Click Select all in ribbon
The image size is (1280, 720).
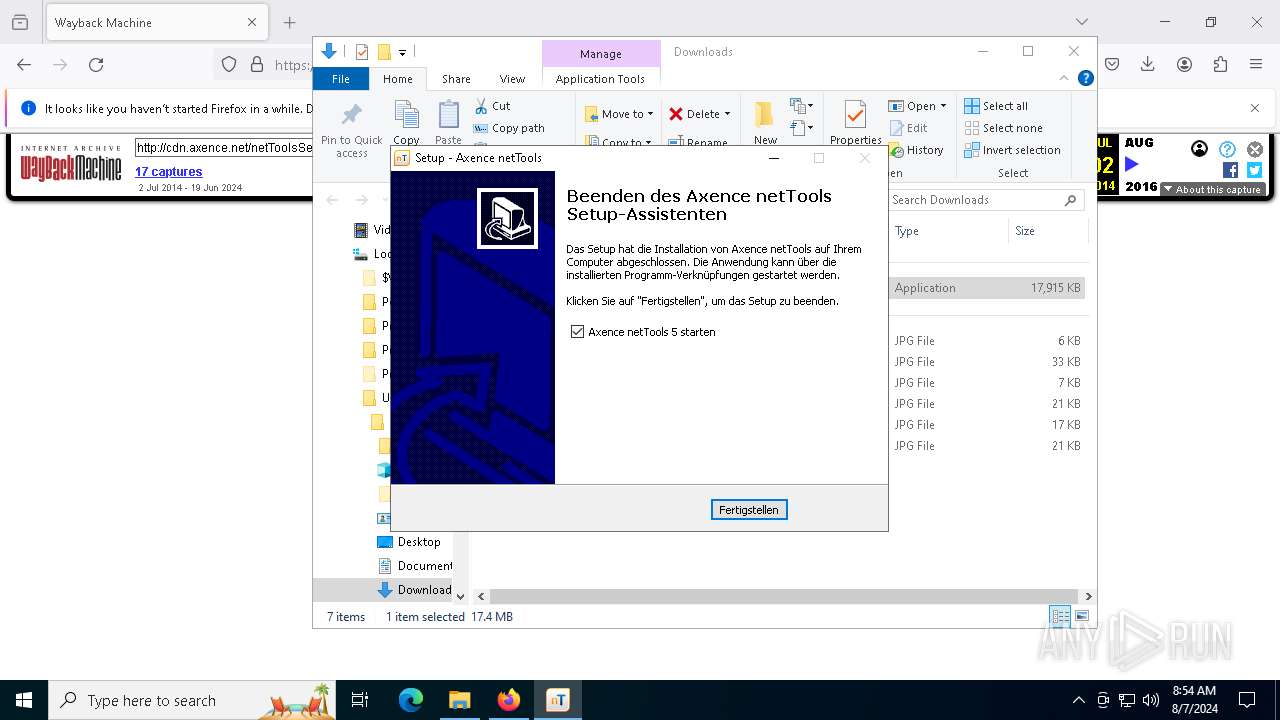click(x=996, y=106)
